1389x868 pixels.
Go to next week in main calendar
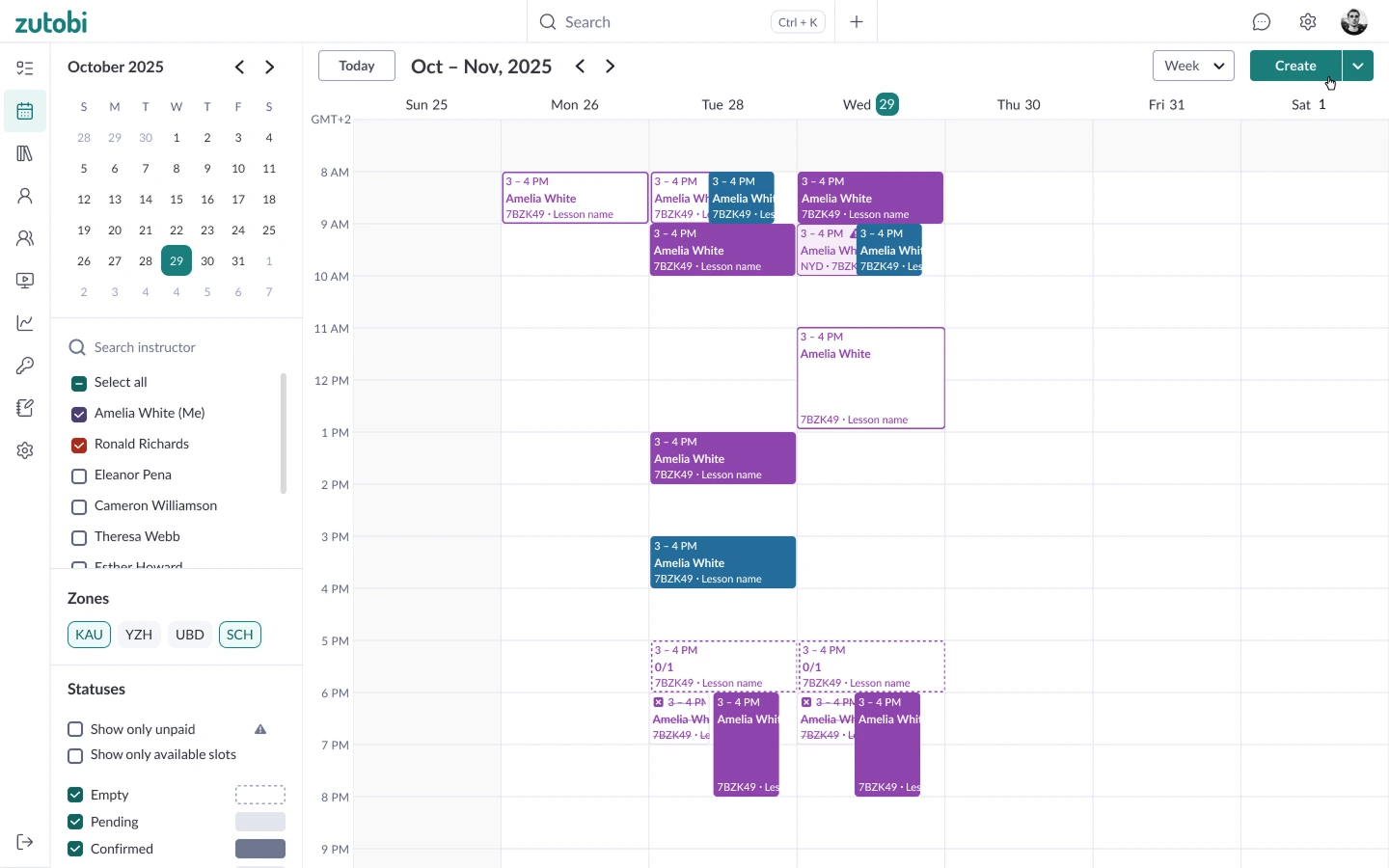[x=611, y=66]
